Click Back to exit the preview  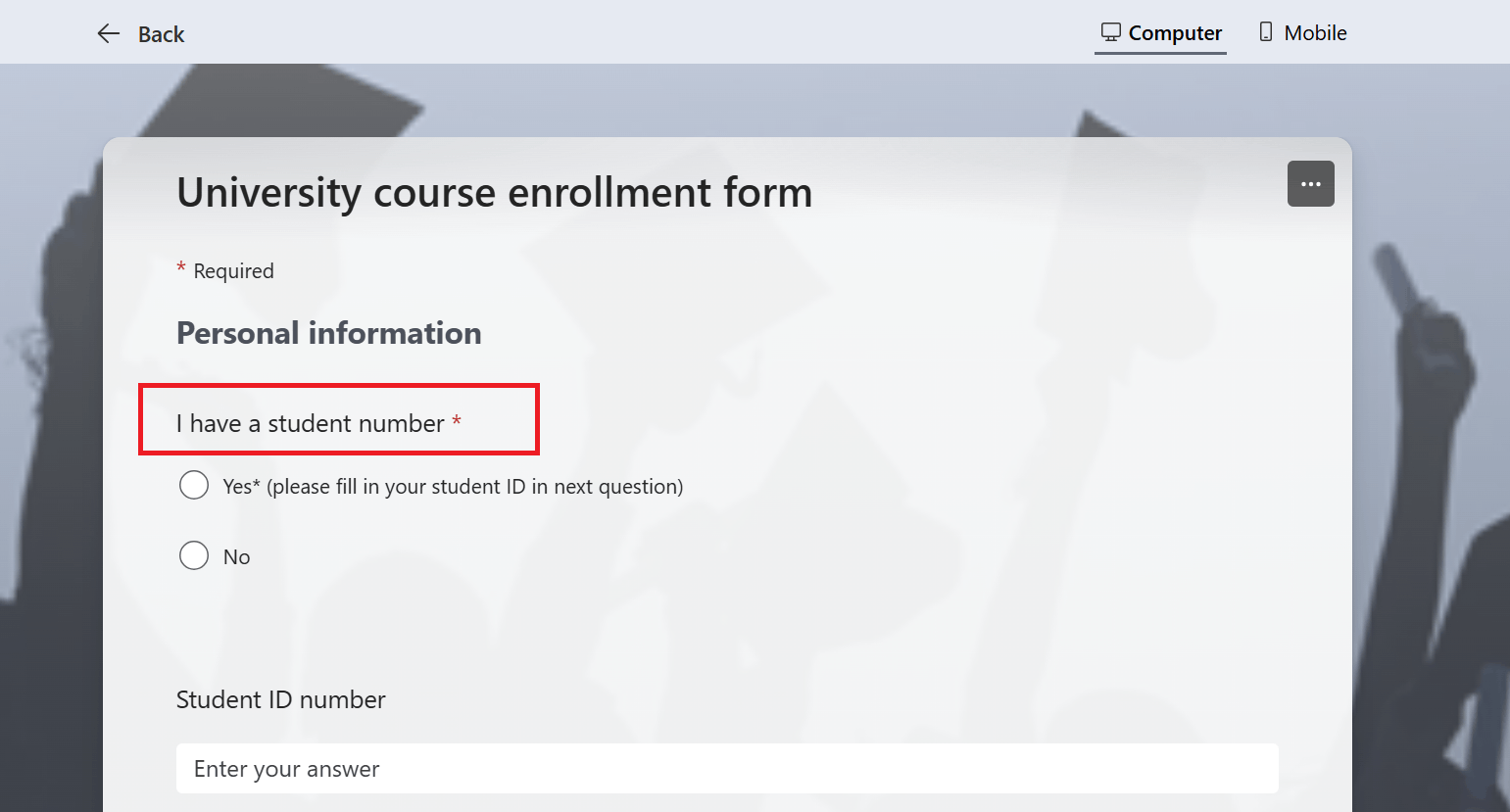(x=139, y=32)
